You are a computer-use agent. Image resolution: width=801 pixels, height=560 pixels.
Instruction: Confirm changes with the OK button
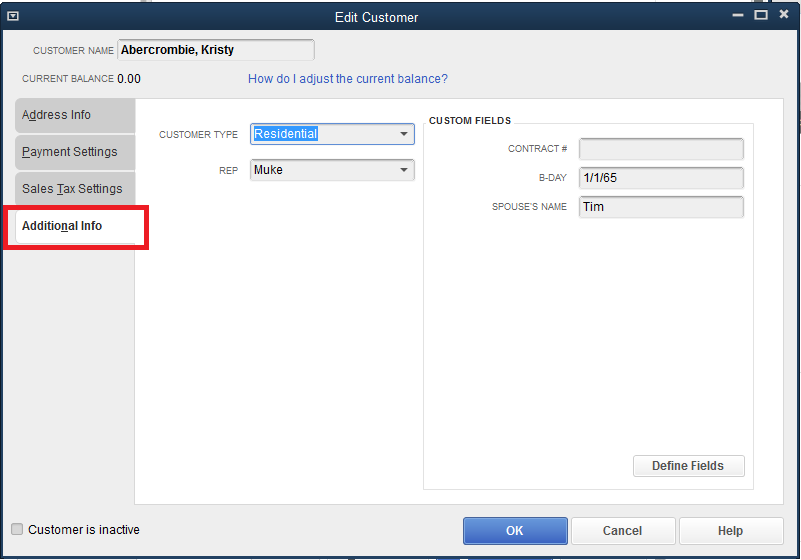click(x=515, y=531)
